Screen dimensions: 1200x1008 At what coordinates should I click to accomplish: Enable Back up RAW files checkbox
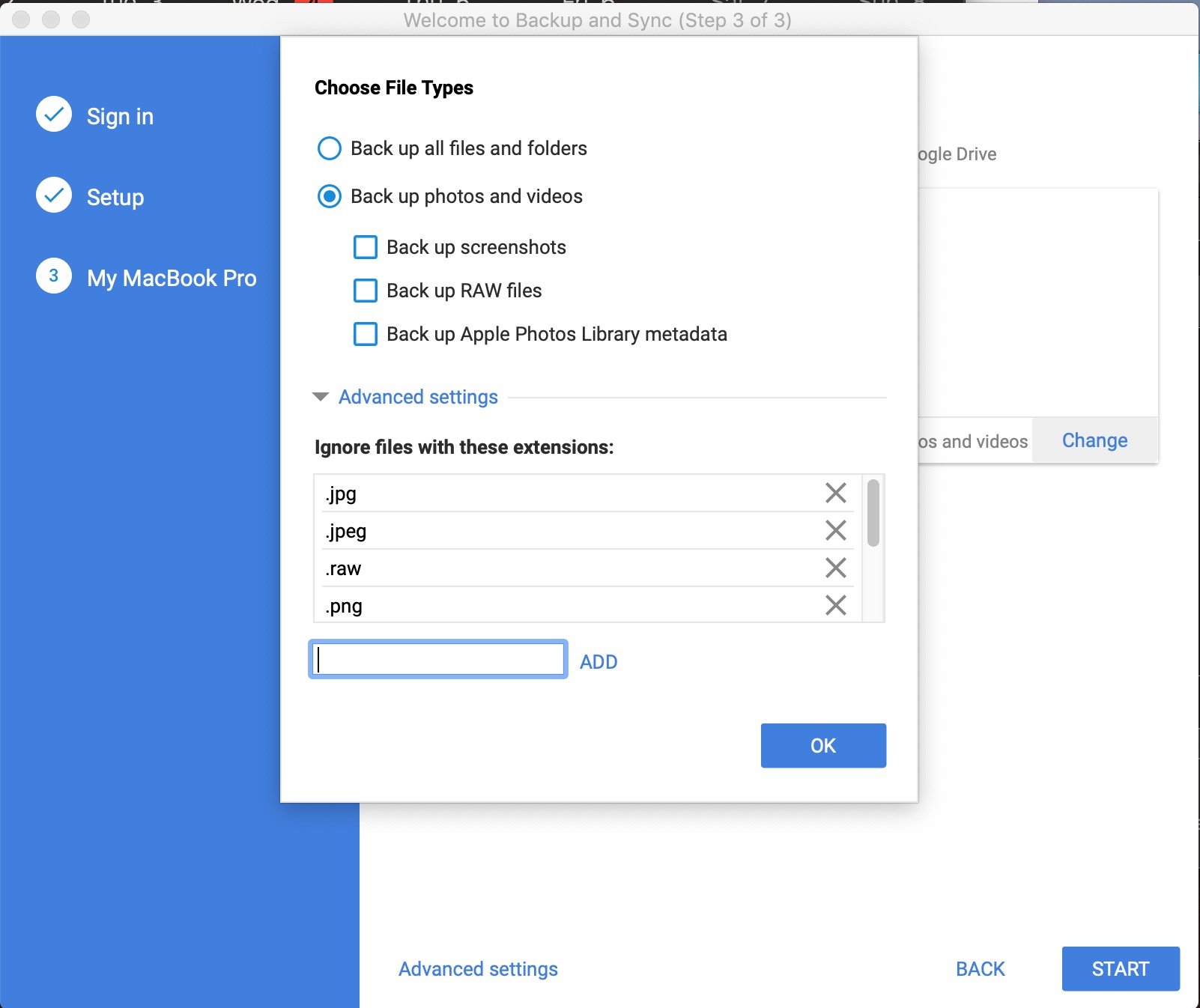pos(366,291)
